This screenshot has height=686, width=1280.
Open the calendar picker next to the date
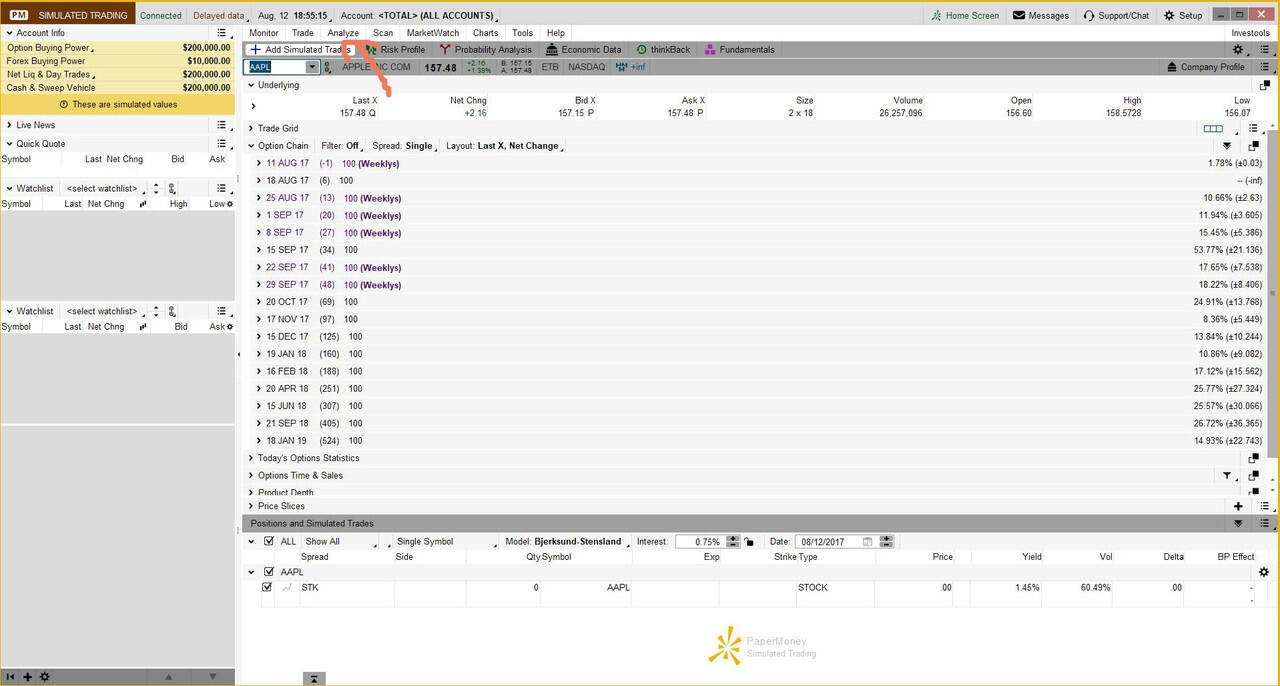pyautogui.click(x=866, y=541)
